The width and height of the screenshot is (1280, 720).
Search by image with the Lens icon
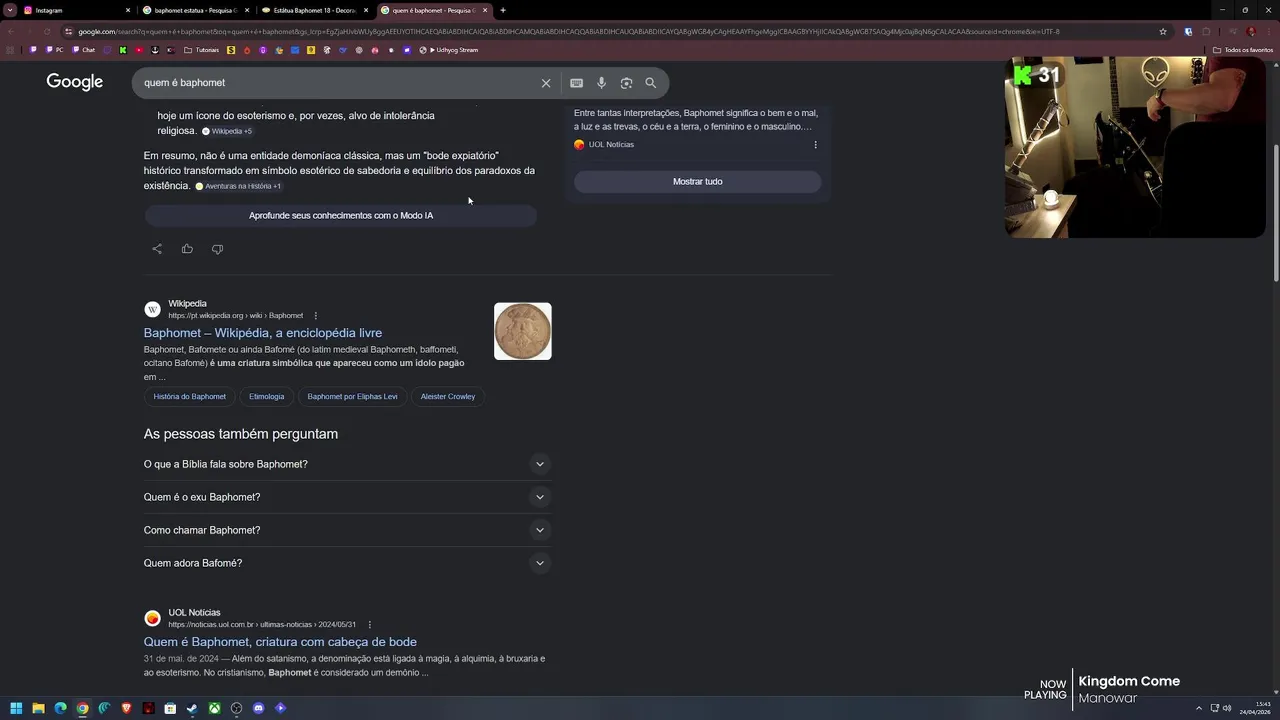(626, 83)
